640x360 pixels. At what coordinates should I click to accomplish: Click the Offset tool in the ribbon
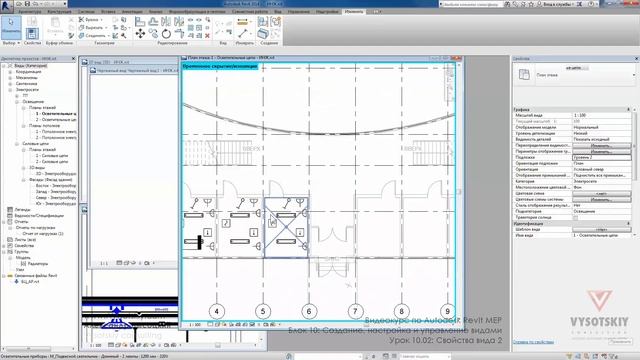(153, 21)
